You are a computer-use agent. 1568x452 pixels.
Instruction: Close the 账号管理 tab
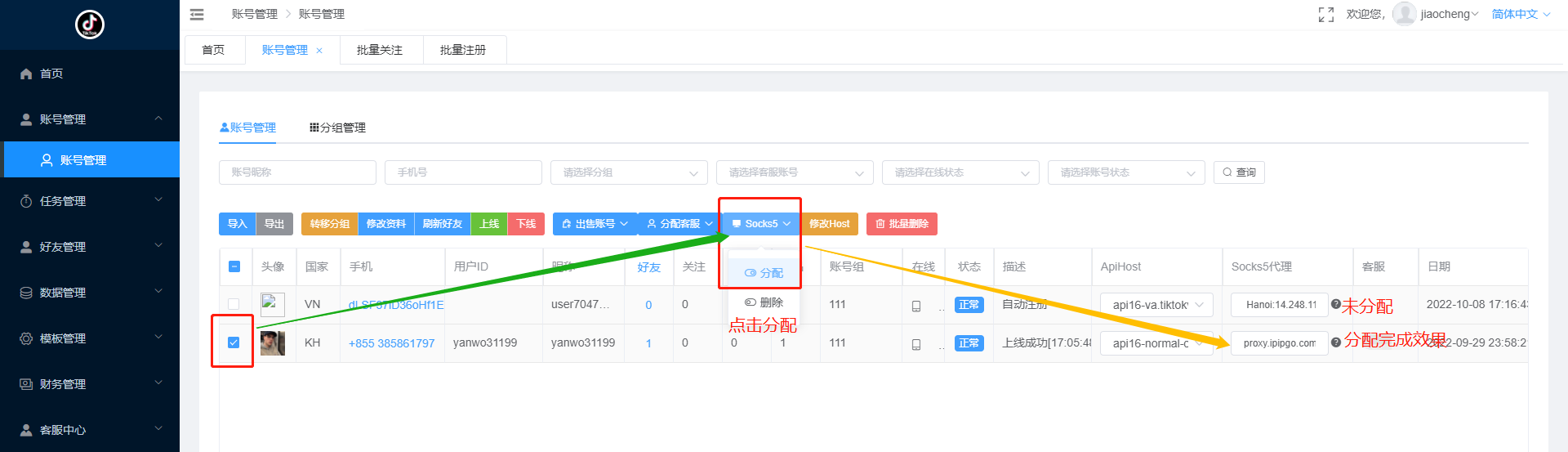tap(319, 51)
